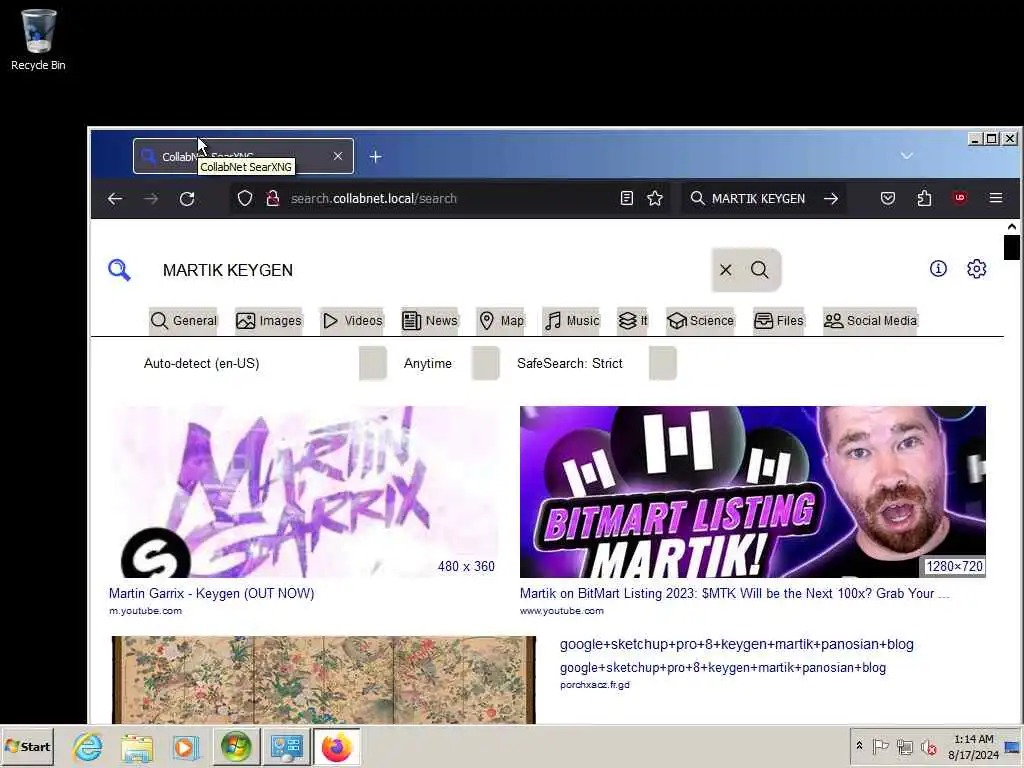Submit the Firefox search bar arrow
Image resolution: width=1024 pixels, height=768 pixels.
tap(831, 199)
